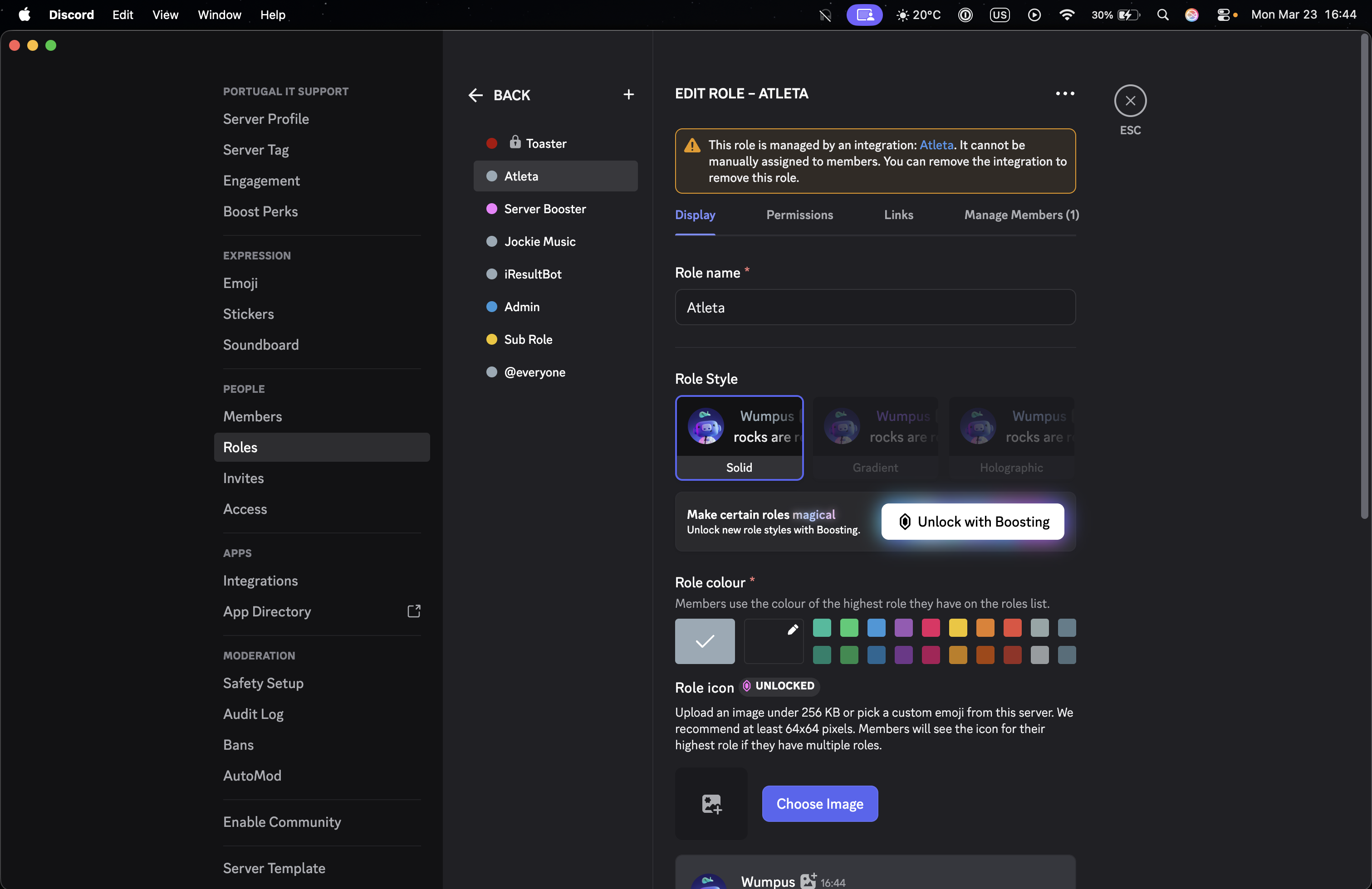1372x889 pixels.
Task: Open the three-dot role options menu
Action: pyautogui.click(x=1064, y=93)
